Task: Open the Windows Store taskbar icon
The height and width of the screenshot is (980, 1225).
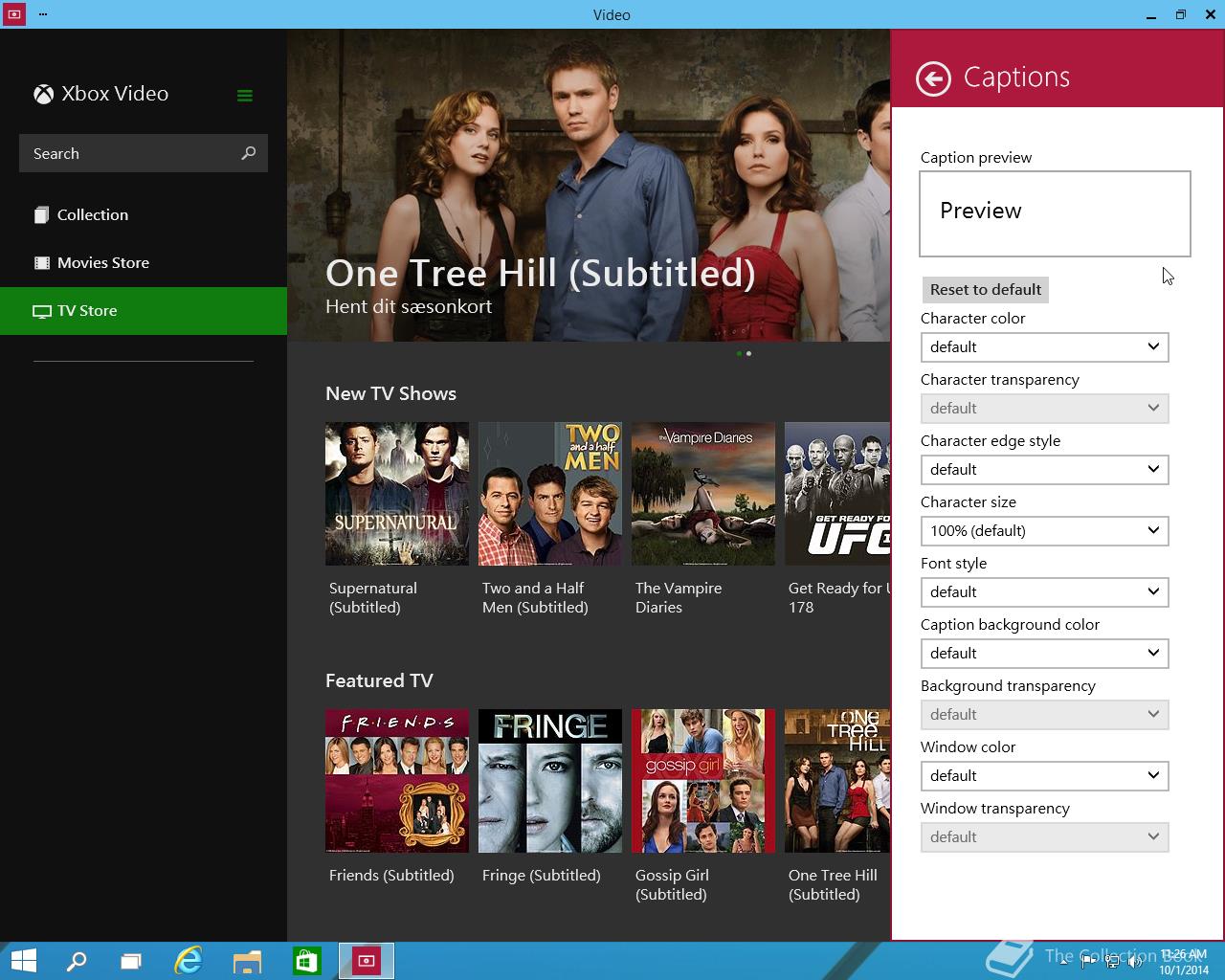Action: pyautogui.click(x=306, y=960)
